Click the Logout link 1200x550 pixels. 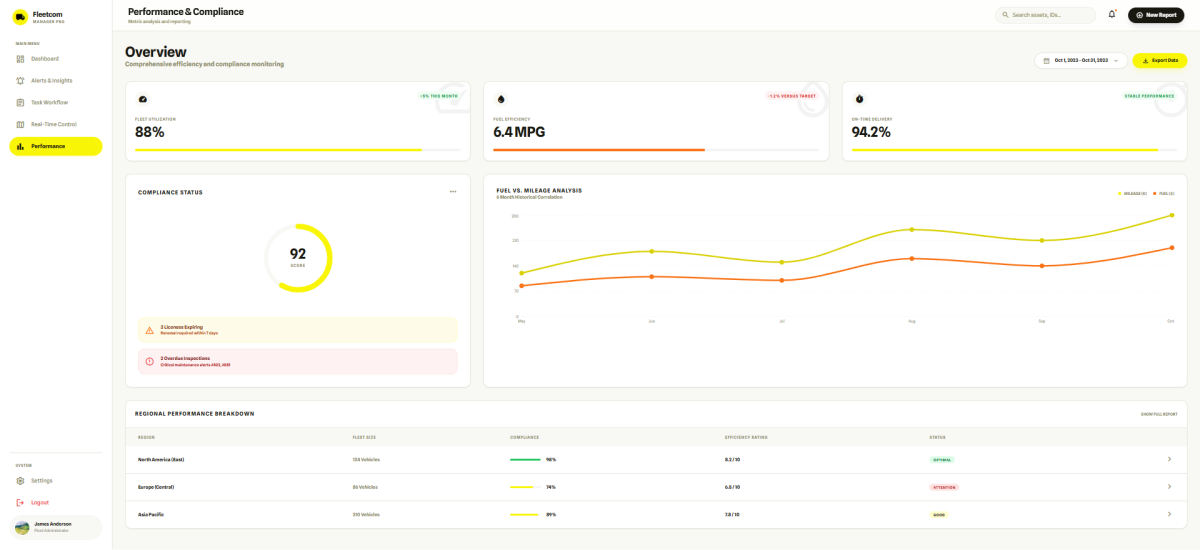click(56, 503)
